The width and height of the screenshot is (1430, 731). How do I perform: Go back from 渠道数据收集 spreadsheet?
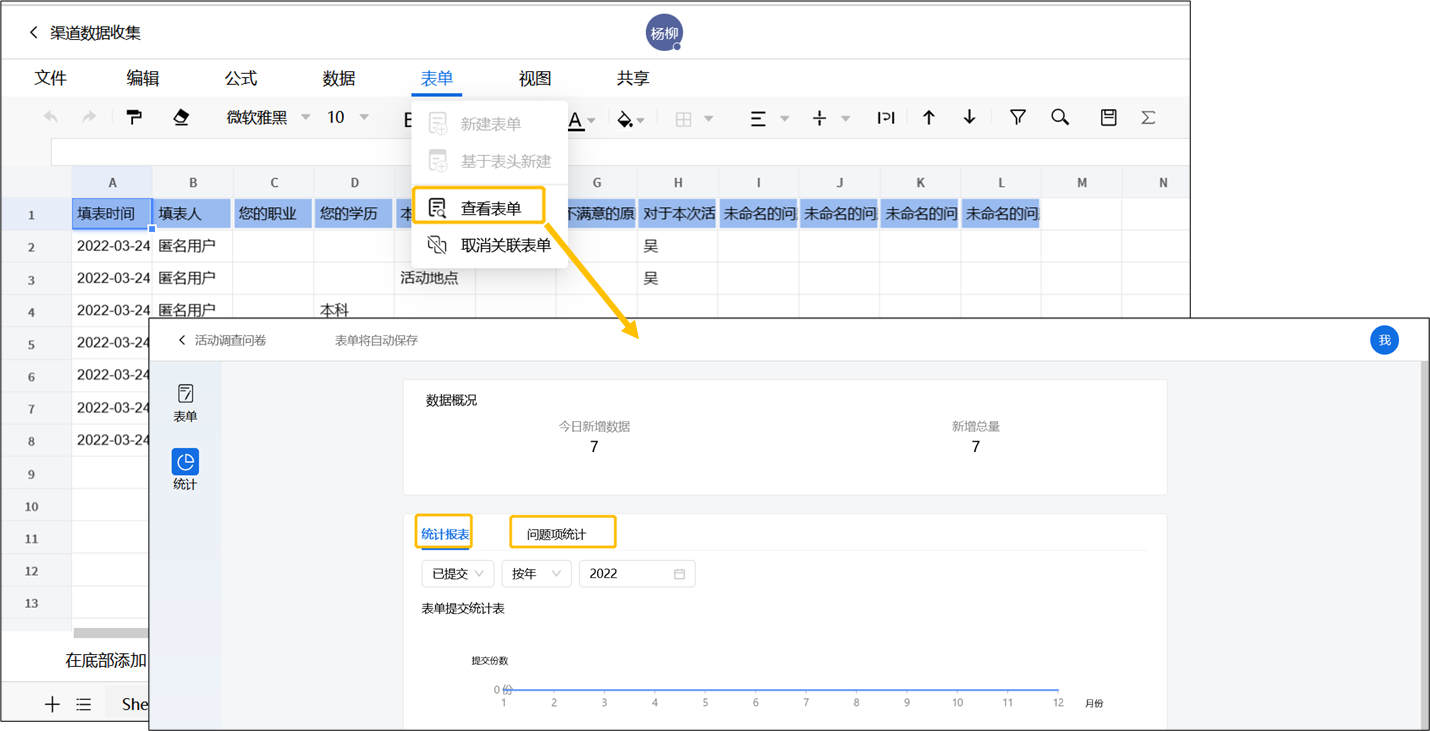point(33,33)
